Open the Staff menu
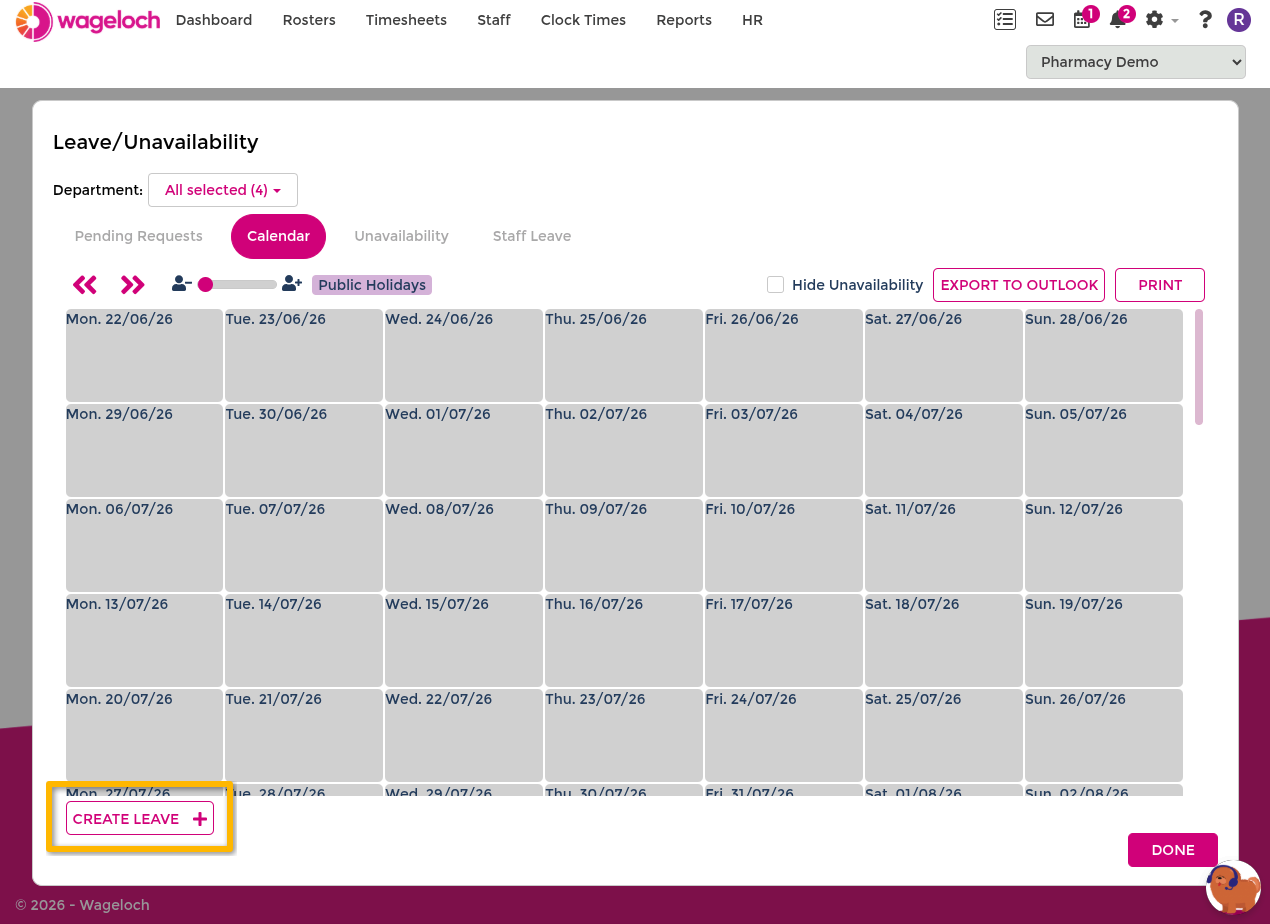The height and width of the screenshot is (924, 1270). coord(494,20)
